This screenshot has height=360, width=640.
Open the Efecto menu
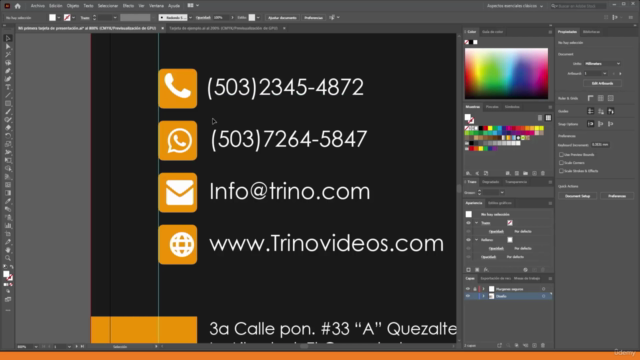(x=128, y=6)
